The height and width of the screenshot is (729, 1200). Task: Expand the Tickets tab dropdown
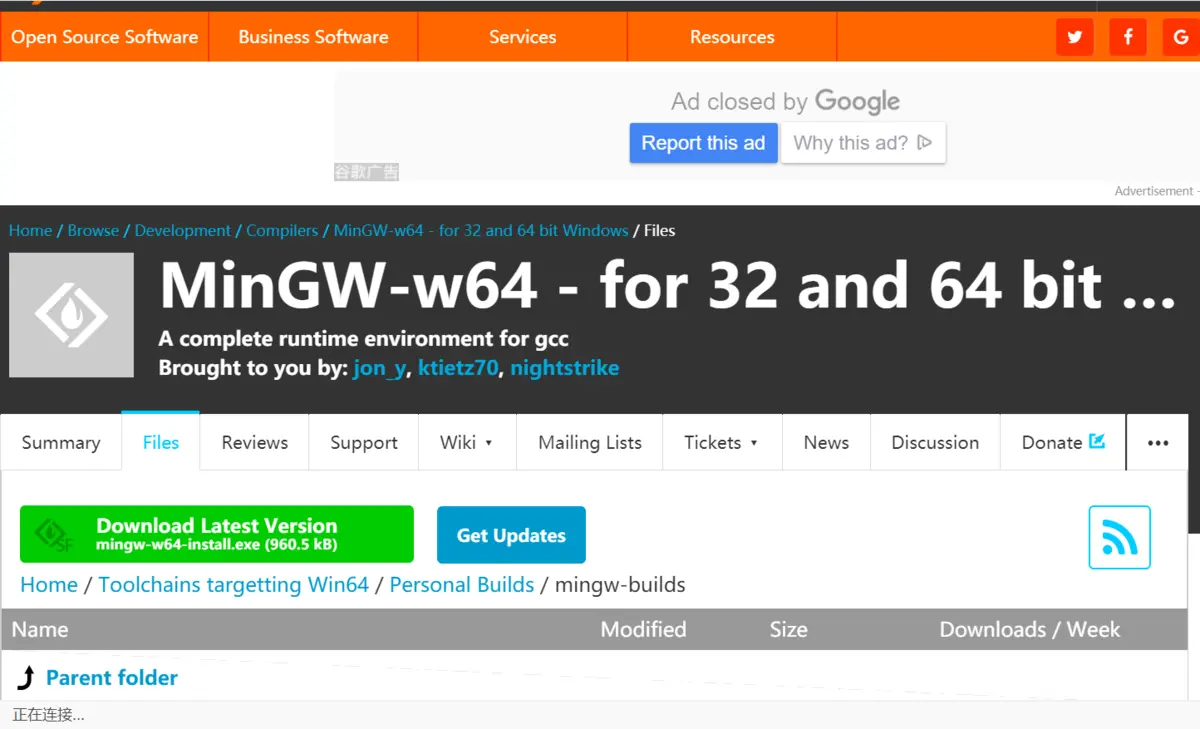coord(721,442)
